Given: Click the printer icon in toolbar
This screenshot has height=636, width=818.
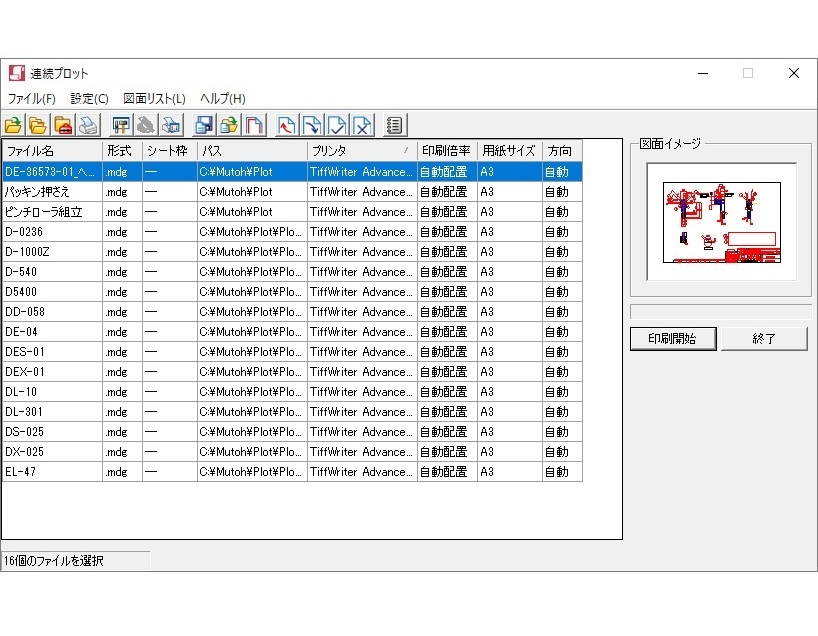Looking at the screenshot, I should point(88,125).
